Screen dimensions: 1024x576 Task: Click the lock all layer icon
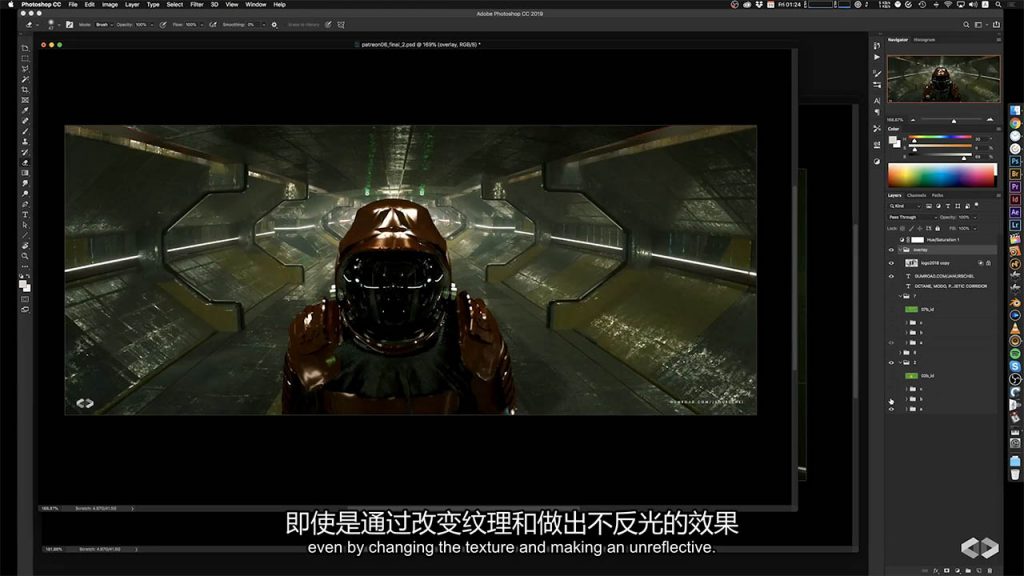[938, 229]
